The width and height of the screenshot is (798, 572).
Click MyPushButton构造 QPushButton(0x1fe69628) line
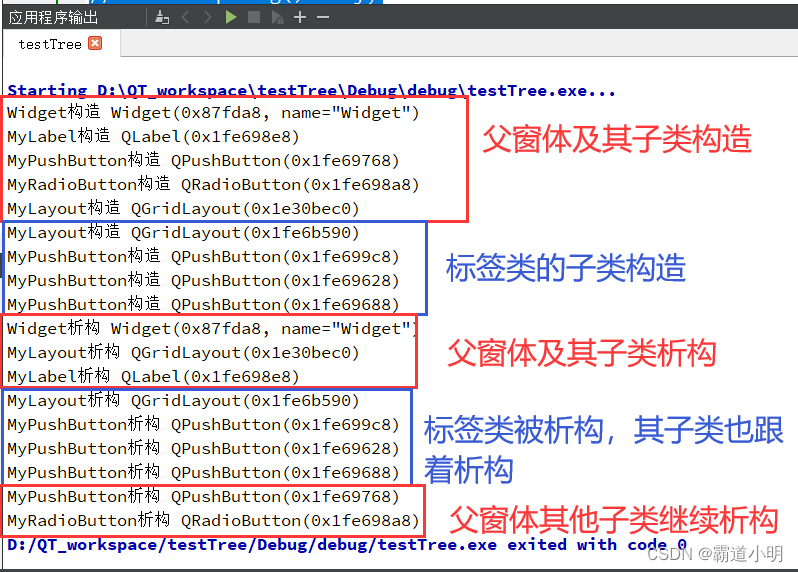point(203,280)
